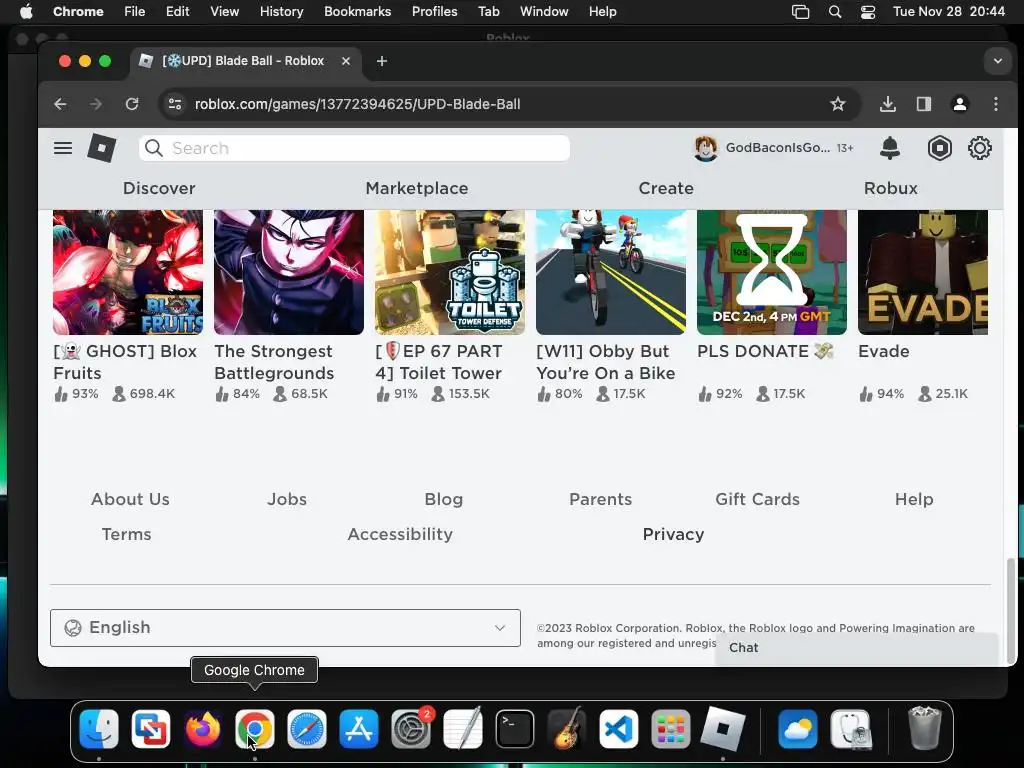Open a new tab with plus button

click(382, 61)
